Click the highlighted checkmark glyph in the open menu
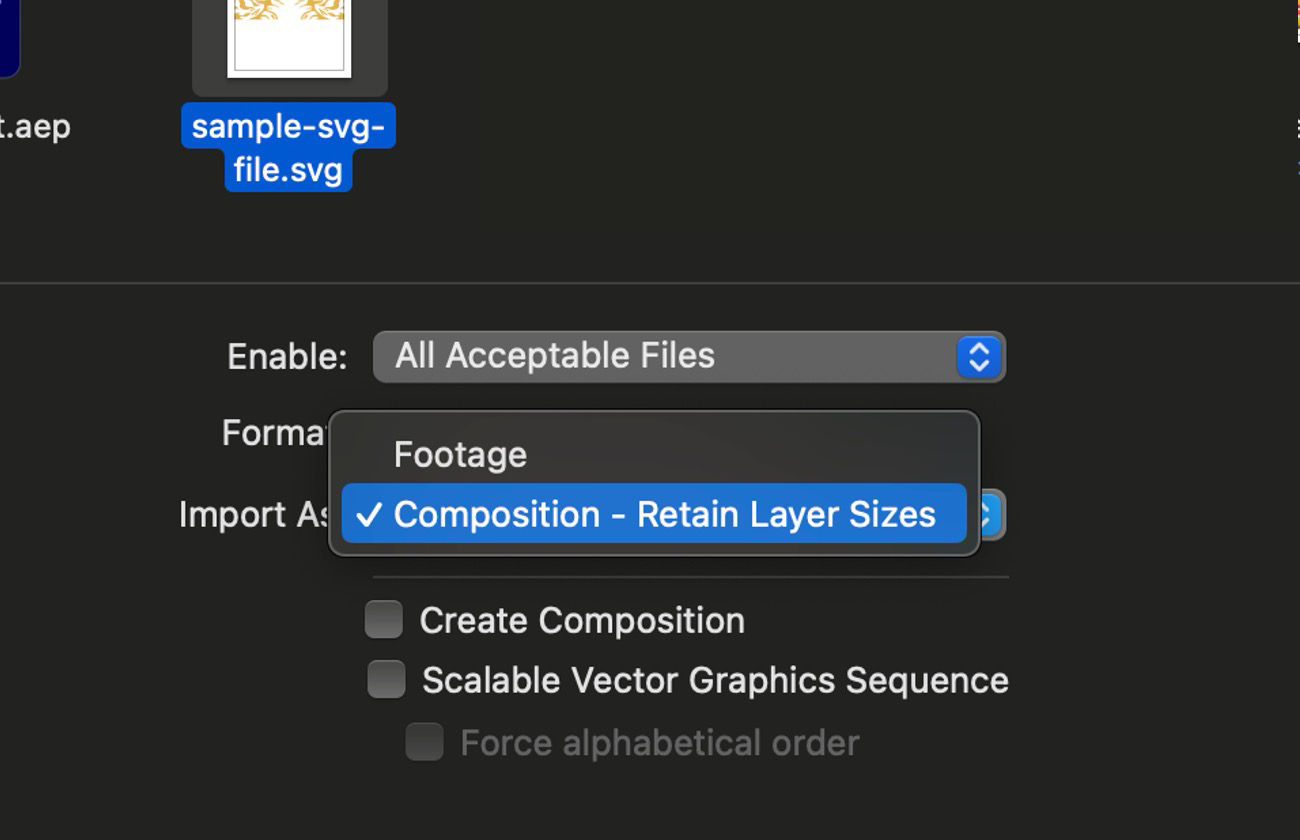This screenshot has height=840, width=1300. coord(371,514)
